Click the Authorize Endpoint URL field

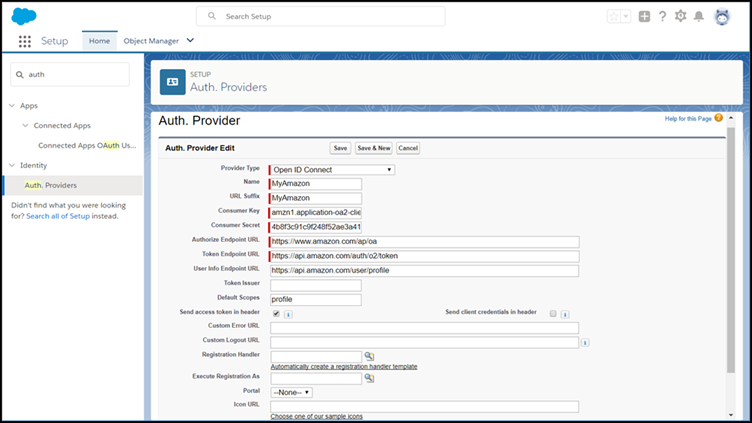tap(424, 242)
